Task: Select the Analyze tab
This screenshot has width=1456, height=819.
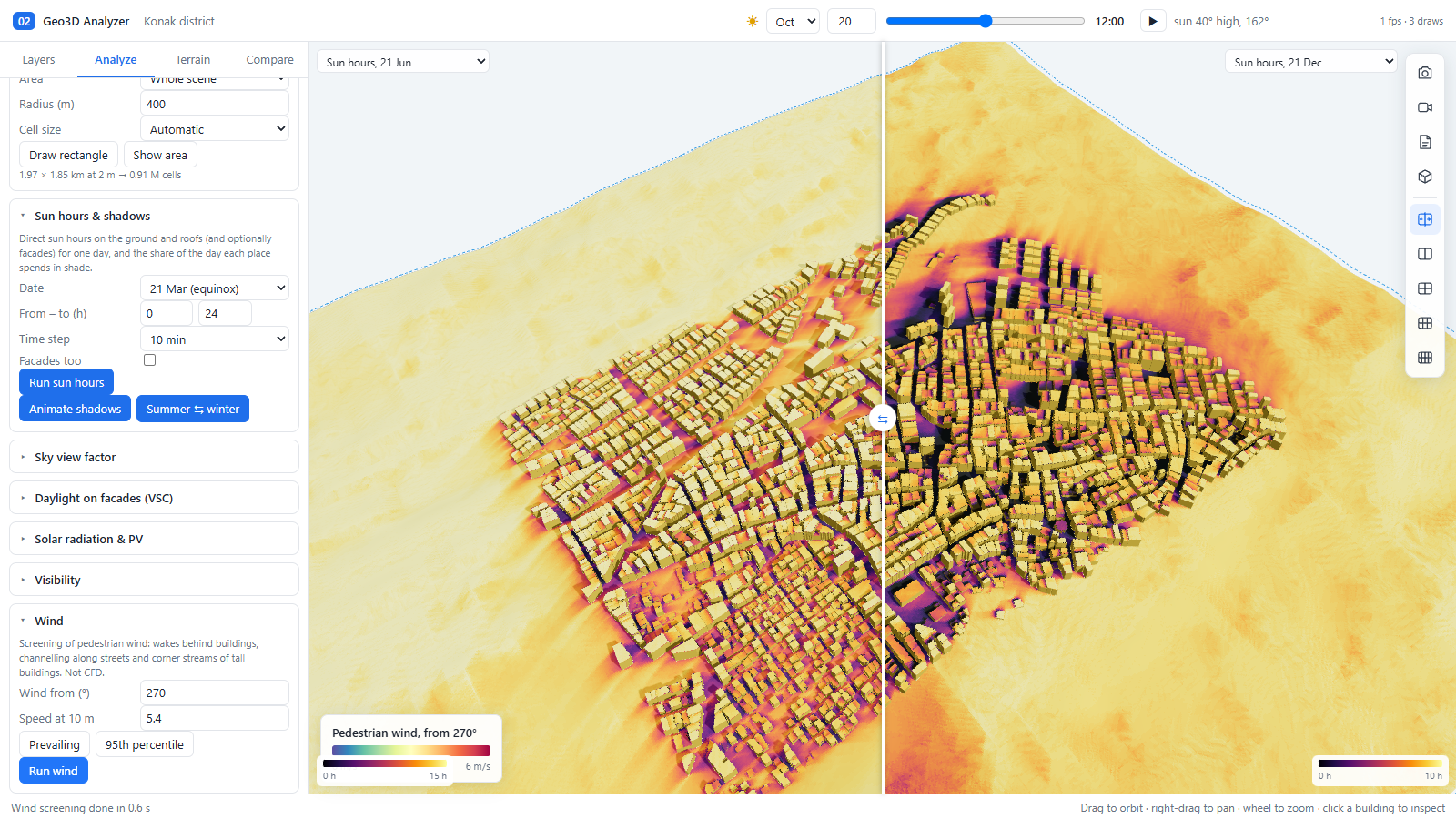Action: [x=116, y=60]
